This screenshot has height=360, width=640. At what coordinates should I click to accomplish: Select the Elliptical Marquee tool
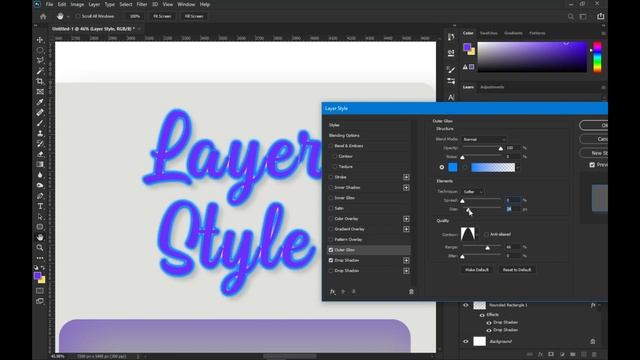tap(40, 50)
